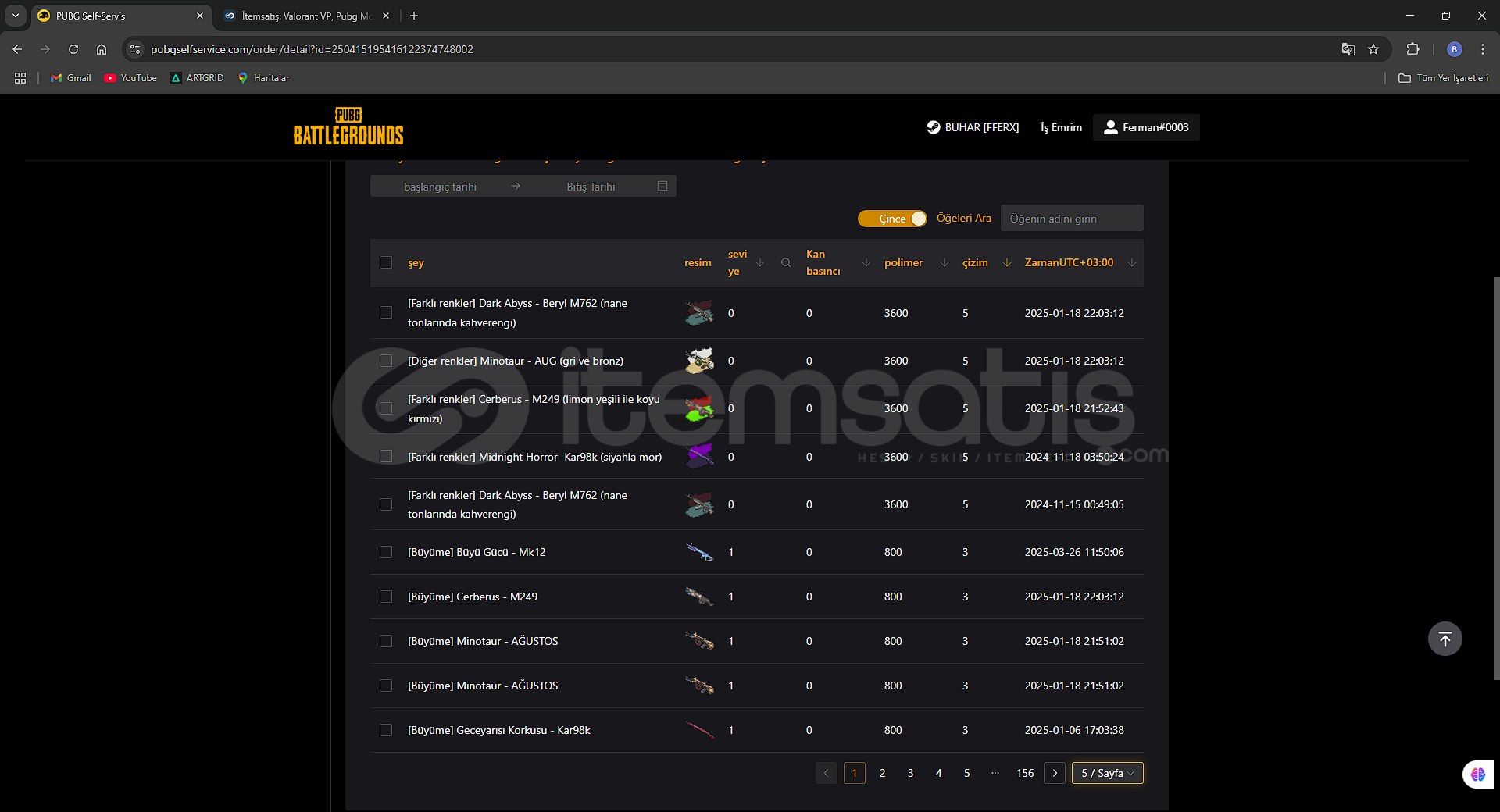Click the pagination ellipsis to jump pages

pos(995,773)
